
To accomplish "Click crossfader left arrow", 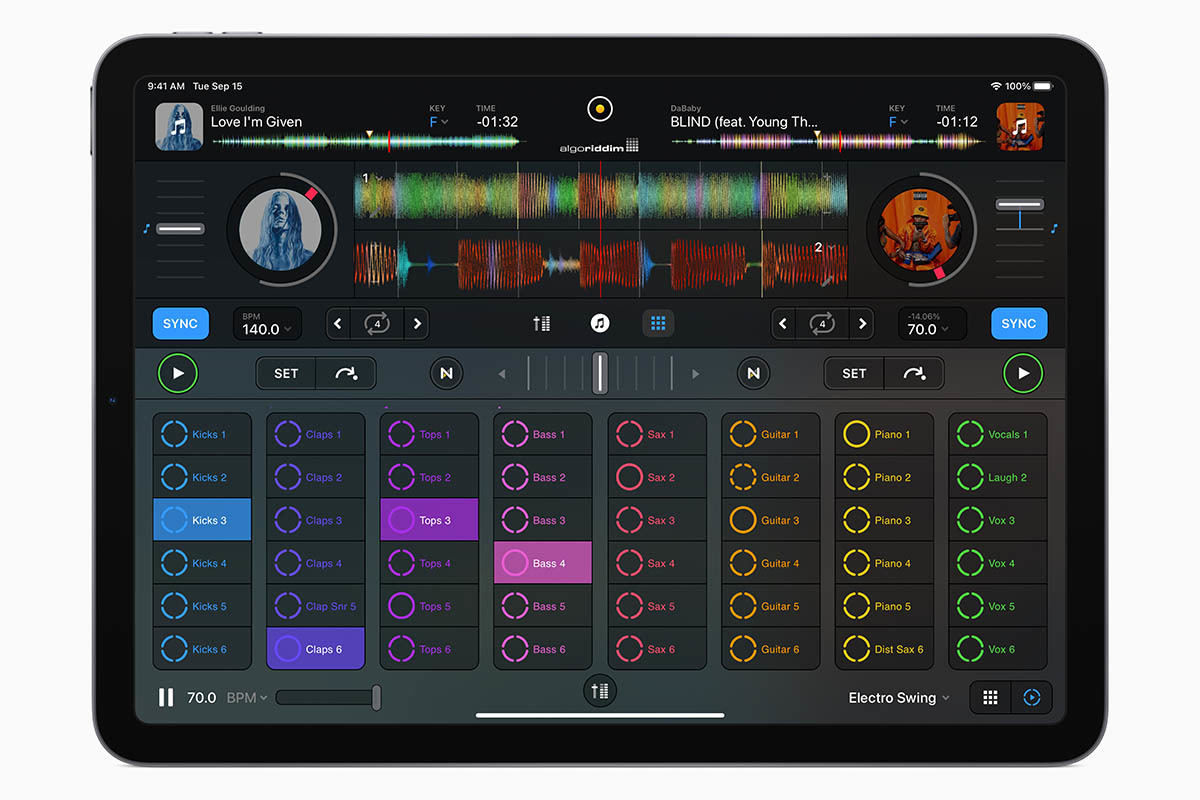I will tap(502, 374).
